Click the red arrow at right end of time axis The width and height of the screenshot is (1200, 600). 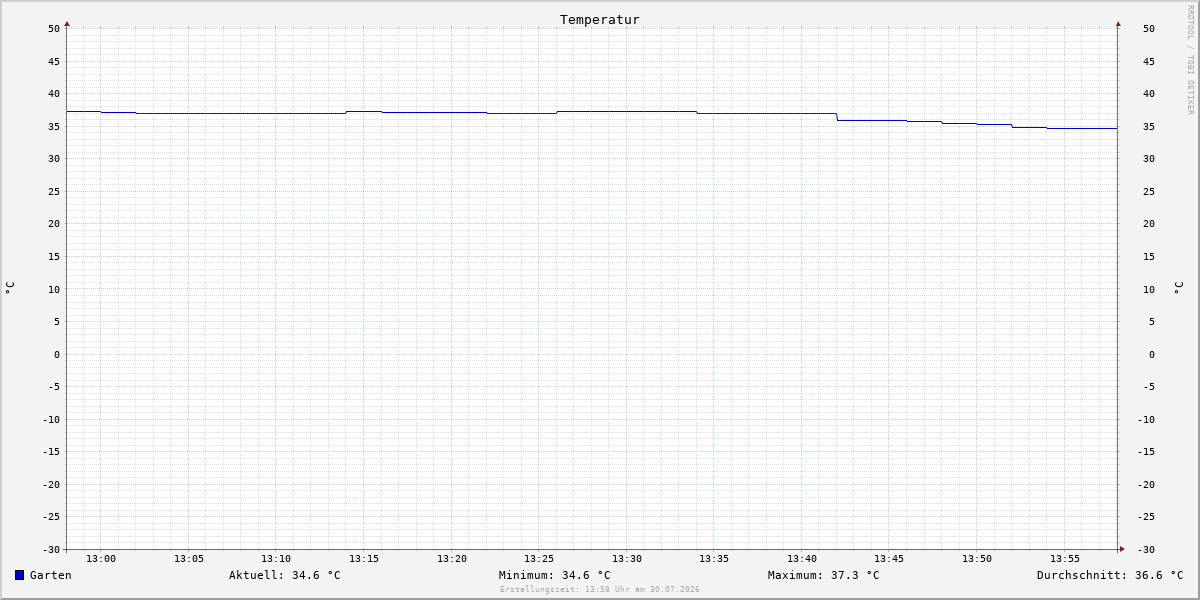click(x=1122, y=549)
